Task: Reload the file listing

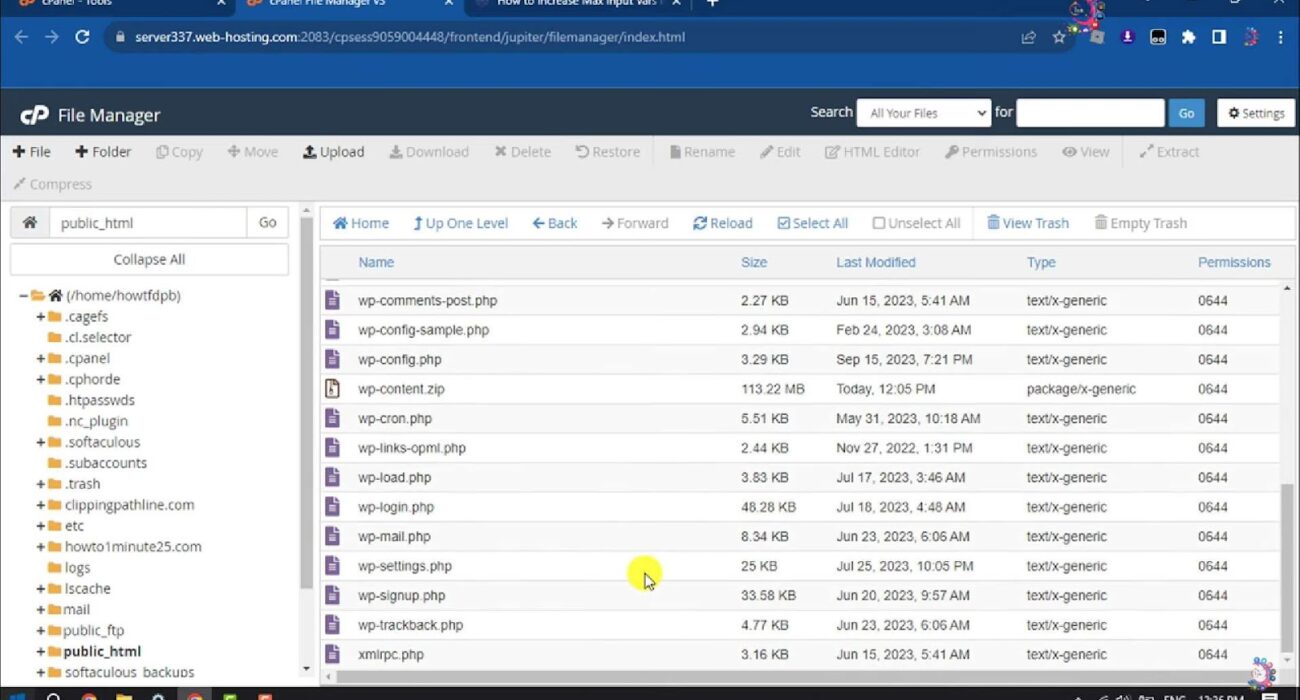Action: point(723,223)
